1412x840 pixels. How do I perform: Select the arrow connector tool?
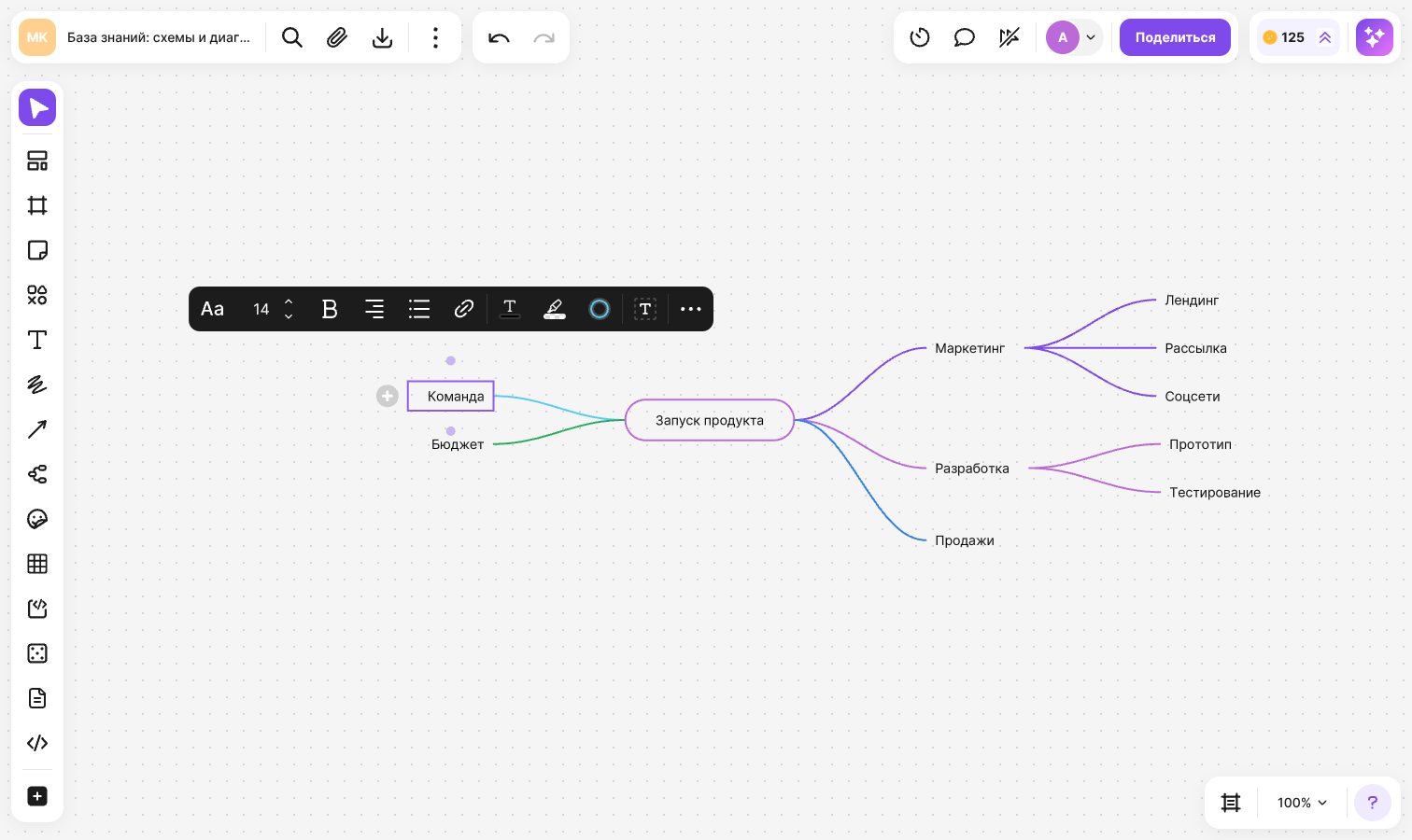point(37,429)
